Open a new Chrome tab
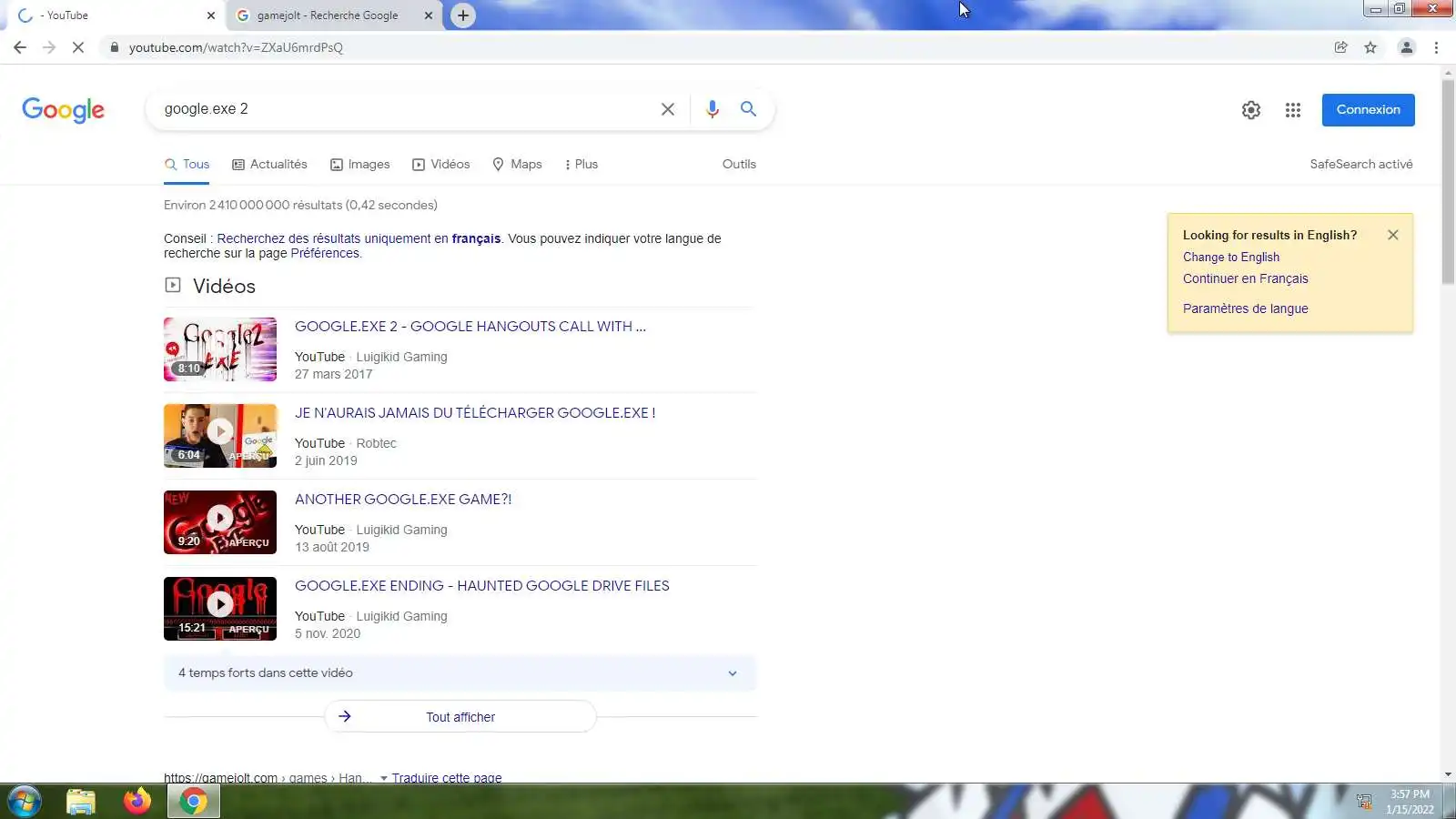The image size is (1456, 819). coord(463,15)
